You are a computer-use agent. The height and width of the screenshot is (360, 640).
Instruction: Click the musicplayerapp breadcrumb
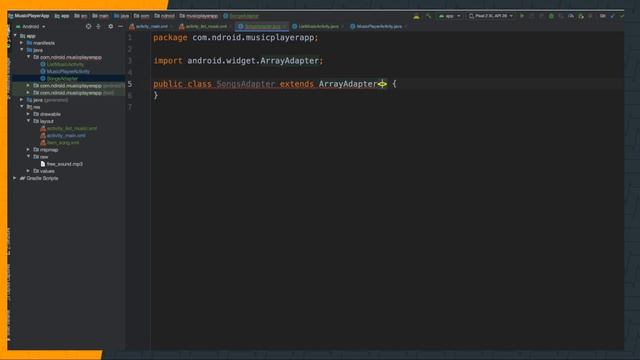point(199,16)
